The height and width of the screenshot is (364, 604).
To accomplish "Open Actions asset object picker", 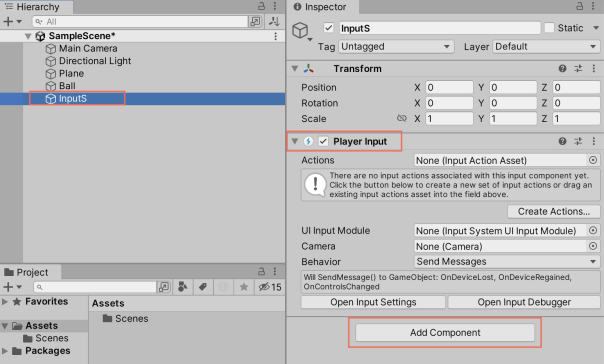I will [x=593, y=160].
